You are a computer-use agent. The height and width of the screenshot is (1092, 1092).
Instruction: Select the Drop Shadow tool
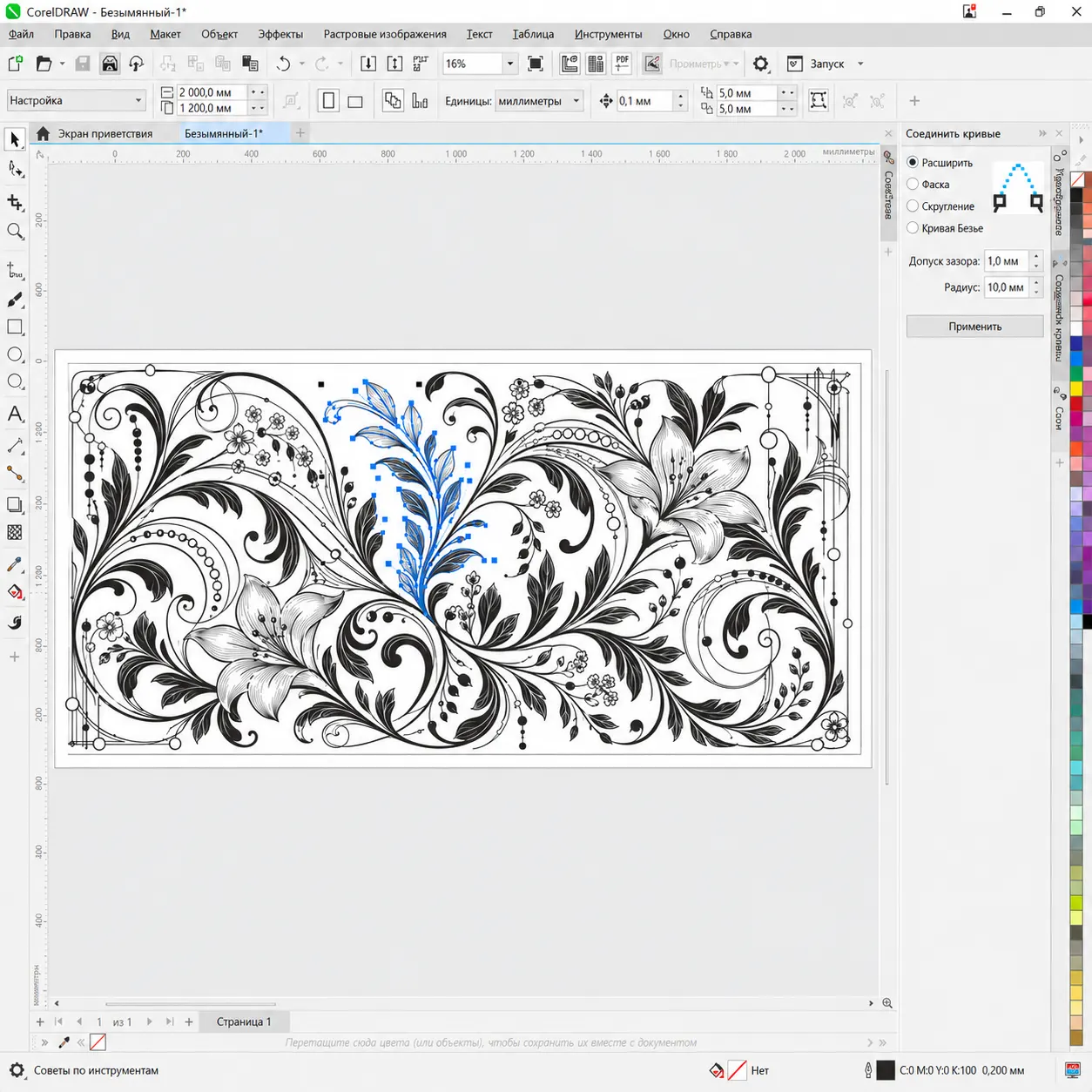click(x=15, y=505)
